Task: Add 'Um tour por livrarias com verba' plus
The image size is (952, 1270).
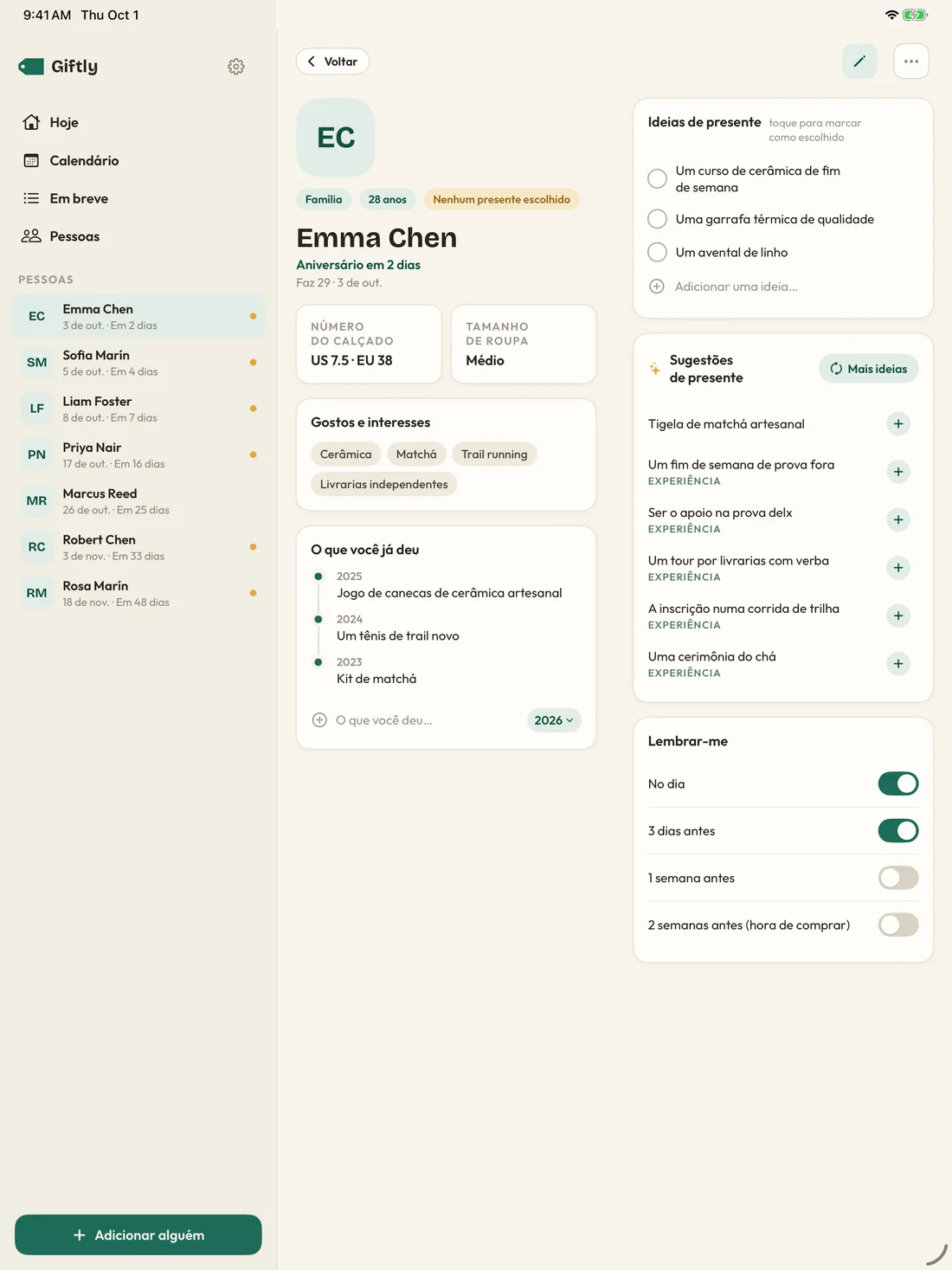Action: pos(898,568)
